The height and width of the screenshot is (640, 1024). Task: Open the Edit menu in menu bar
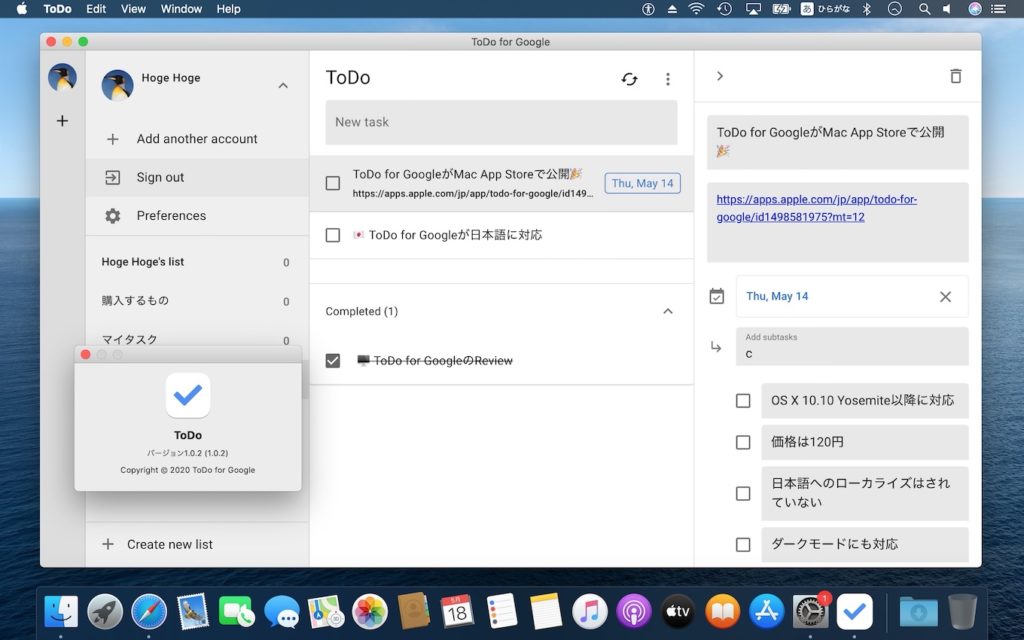(96, 9)
